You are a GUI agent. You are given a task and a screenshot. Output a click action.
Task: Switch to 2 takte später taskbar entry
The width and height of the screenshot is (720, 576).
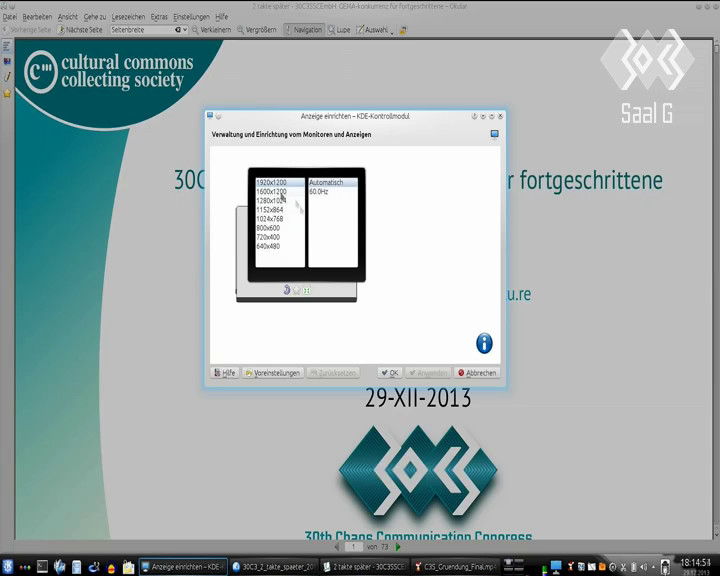[x=364, y=567]
